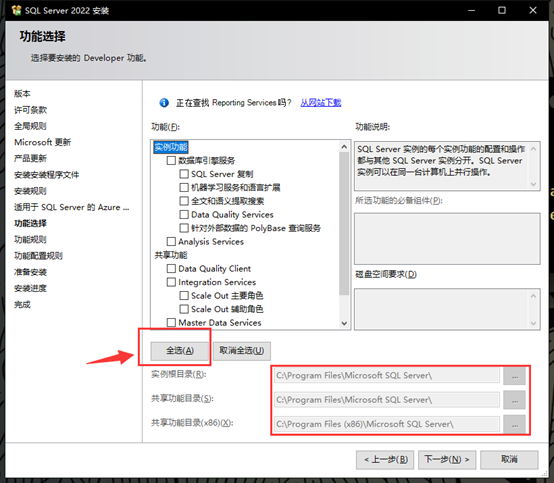Image resolution: width=554 pixels, height=483 pixels.
Task: Click the blue information icon beside Reporting Services
Action: (164, 103)
